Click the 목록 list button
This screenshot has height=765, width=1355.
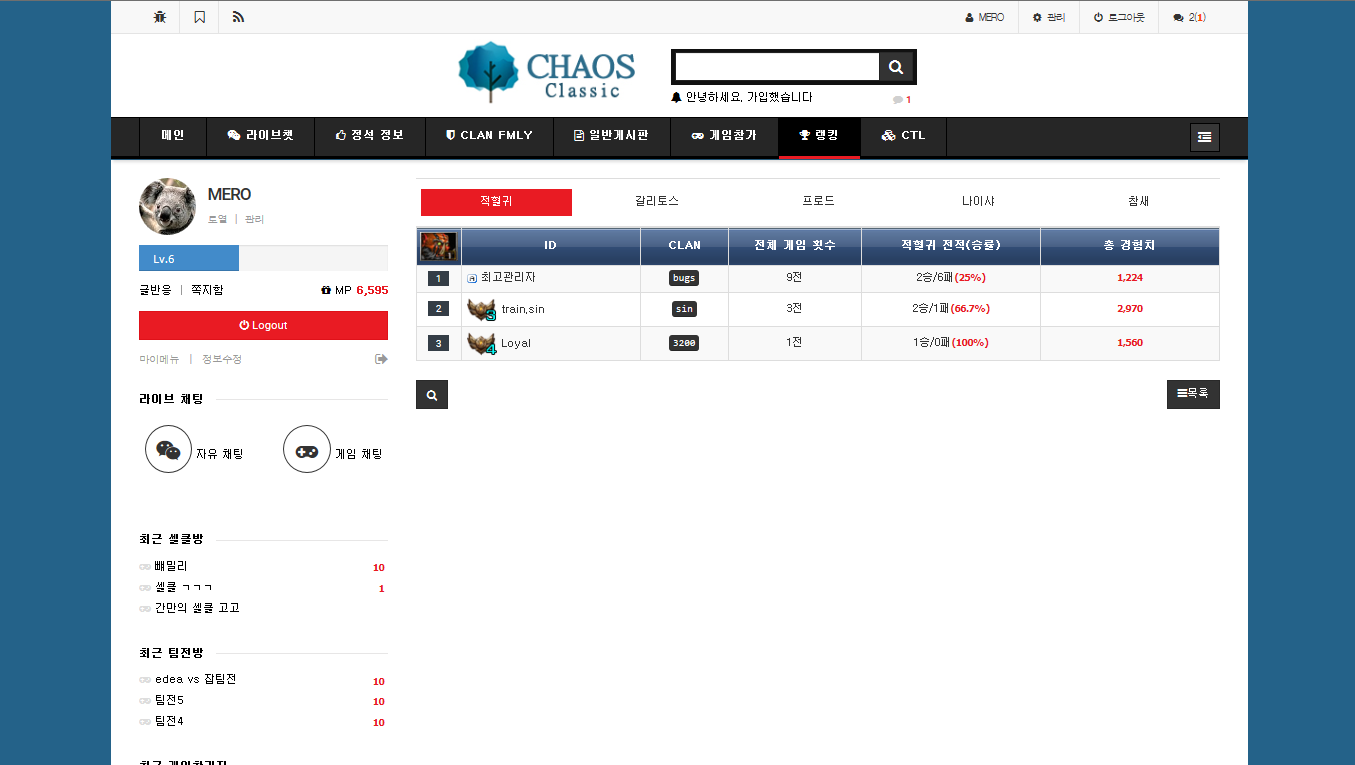tap(1193, 394)
